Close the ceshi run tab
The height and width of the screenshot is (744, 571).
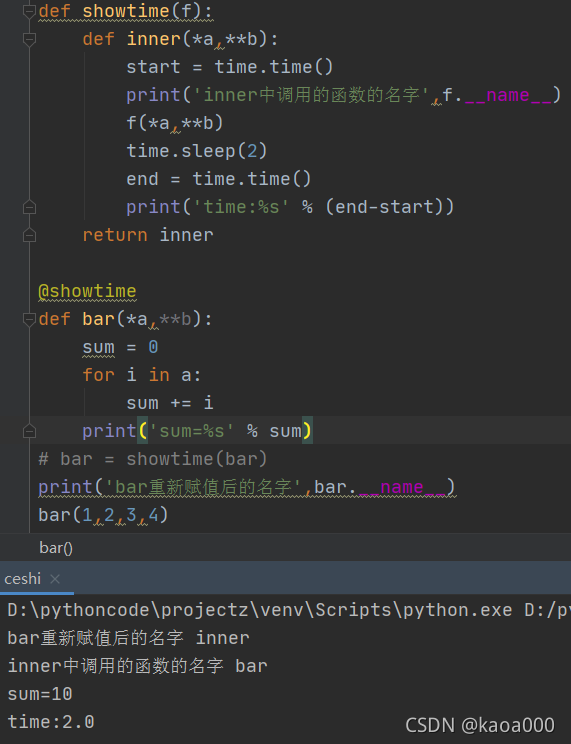pyautogui.click(x=55, y=579)
